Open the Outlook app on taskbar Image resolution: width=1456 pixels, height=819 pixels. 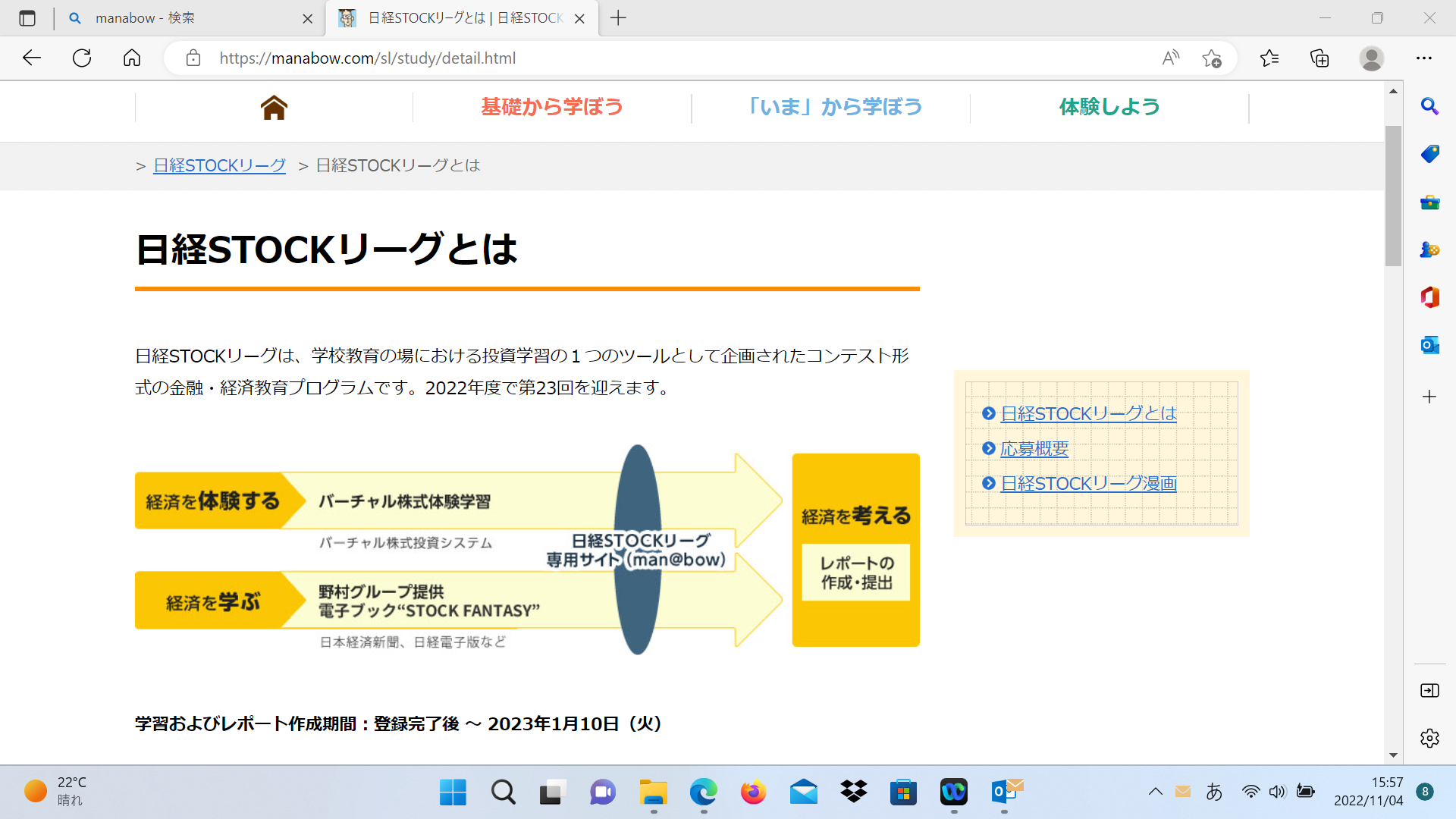coord(1007,792)
